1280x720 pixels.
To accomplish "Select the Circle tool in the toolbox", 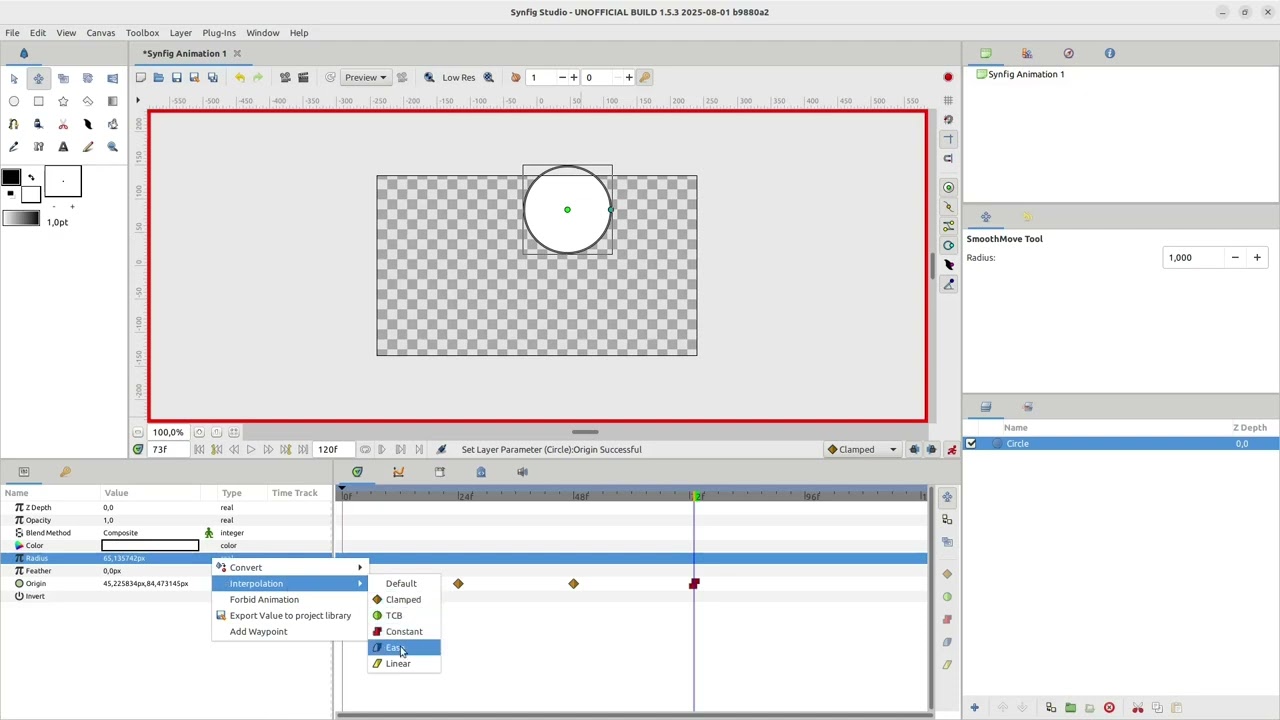I will [x=14, y=101].
